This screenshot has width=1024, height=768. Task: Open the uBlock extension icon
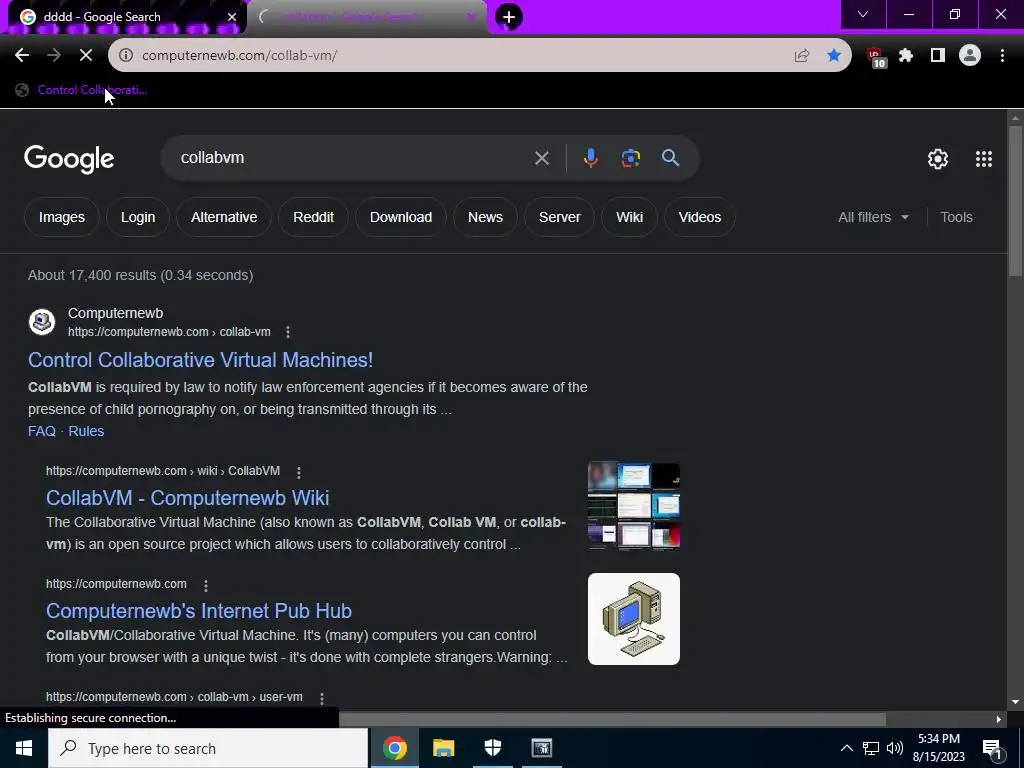pyautogui.click(x=876, y=57)
